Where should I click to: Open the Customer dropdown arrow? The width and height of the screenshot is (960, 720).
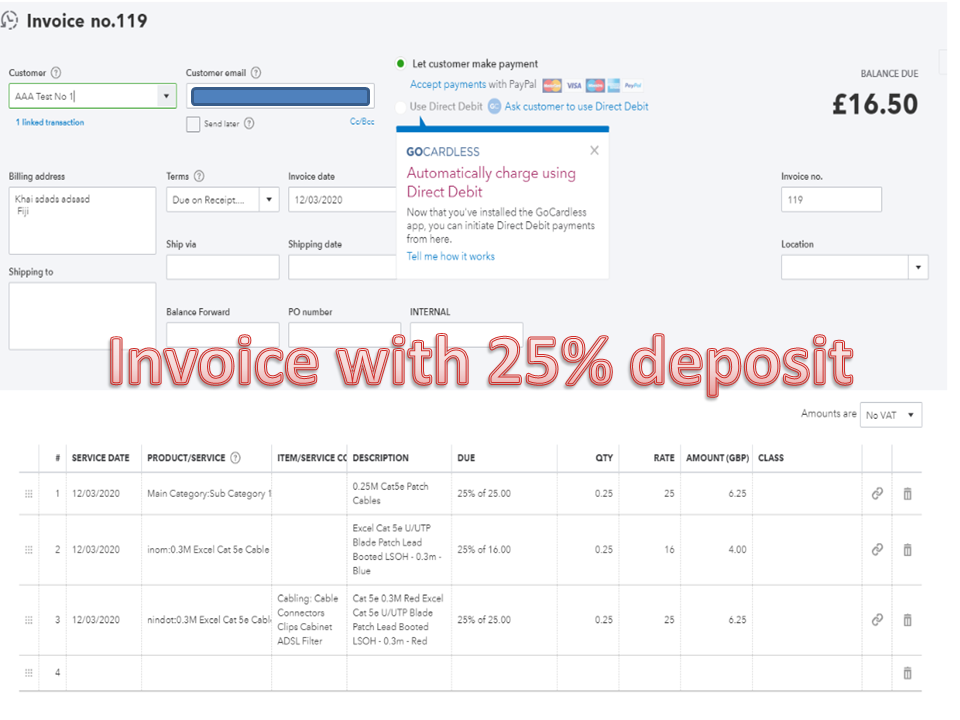click(166, 96)
